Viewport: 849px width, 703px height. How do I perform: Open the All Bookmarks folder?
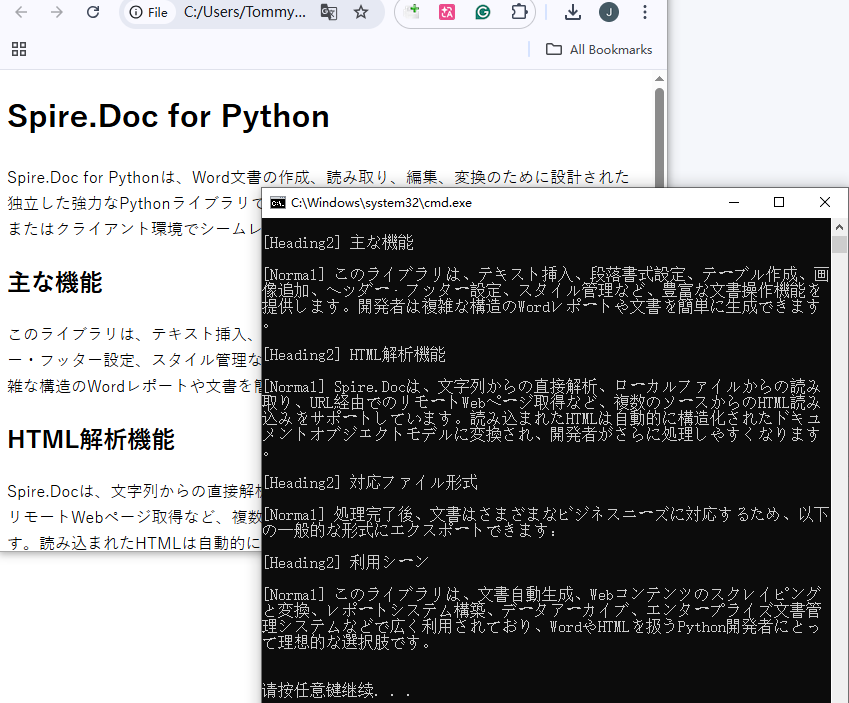coord(599,49)
